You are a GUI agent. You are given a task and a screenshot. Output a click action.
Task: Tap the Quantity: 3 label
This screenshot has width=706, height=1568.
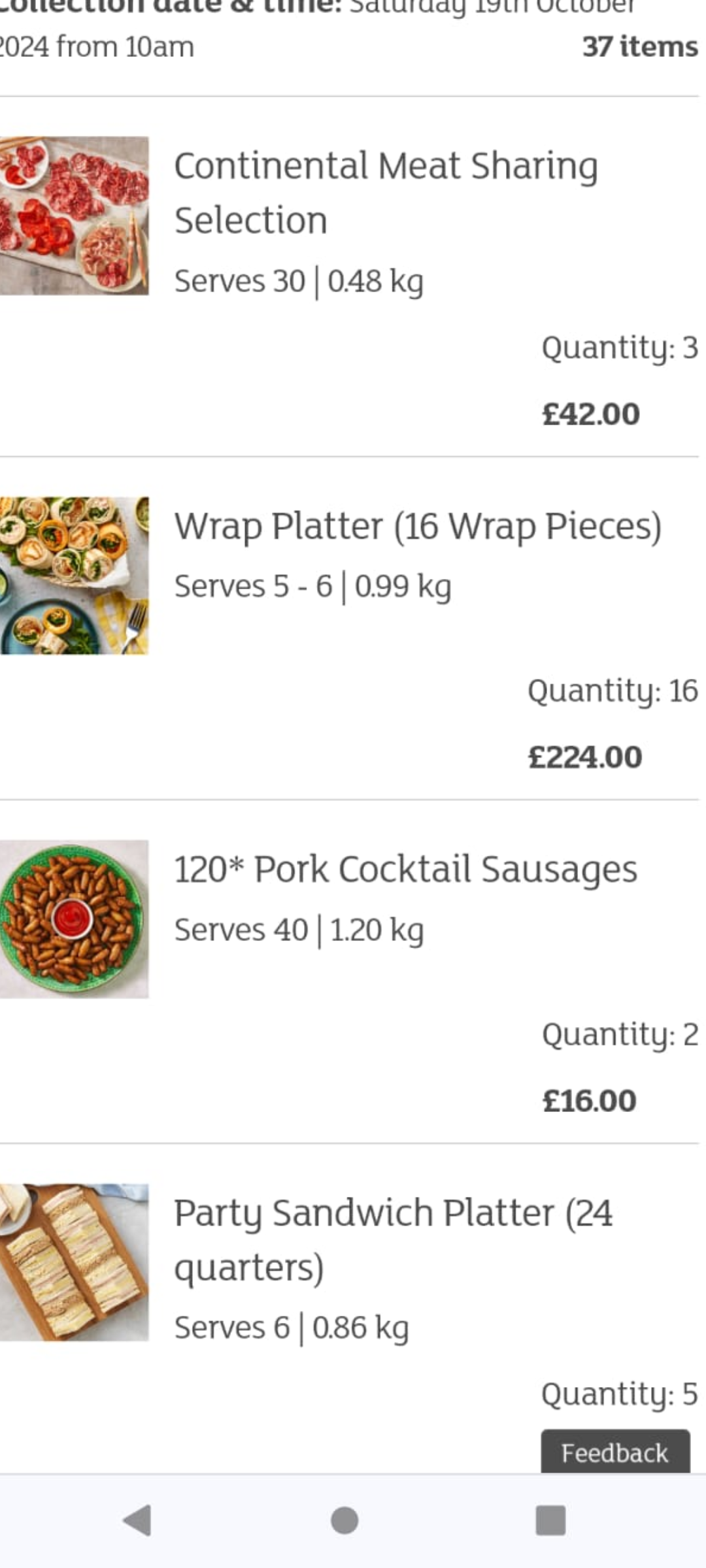point(620,348)
